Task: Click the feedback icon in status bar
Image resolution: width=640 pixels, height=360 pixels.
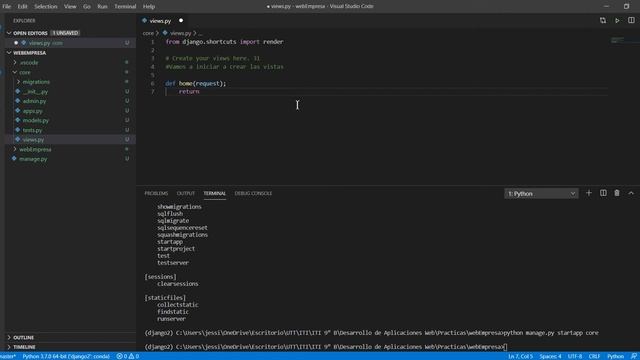Action: pos(634,356)
